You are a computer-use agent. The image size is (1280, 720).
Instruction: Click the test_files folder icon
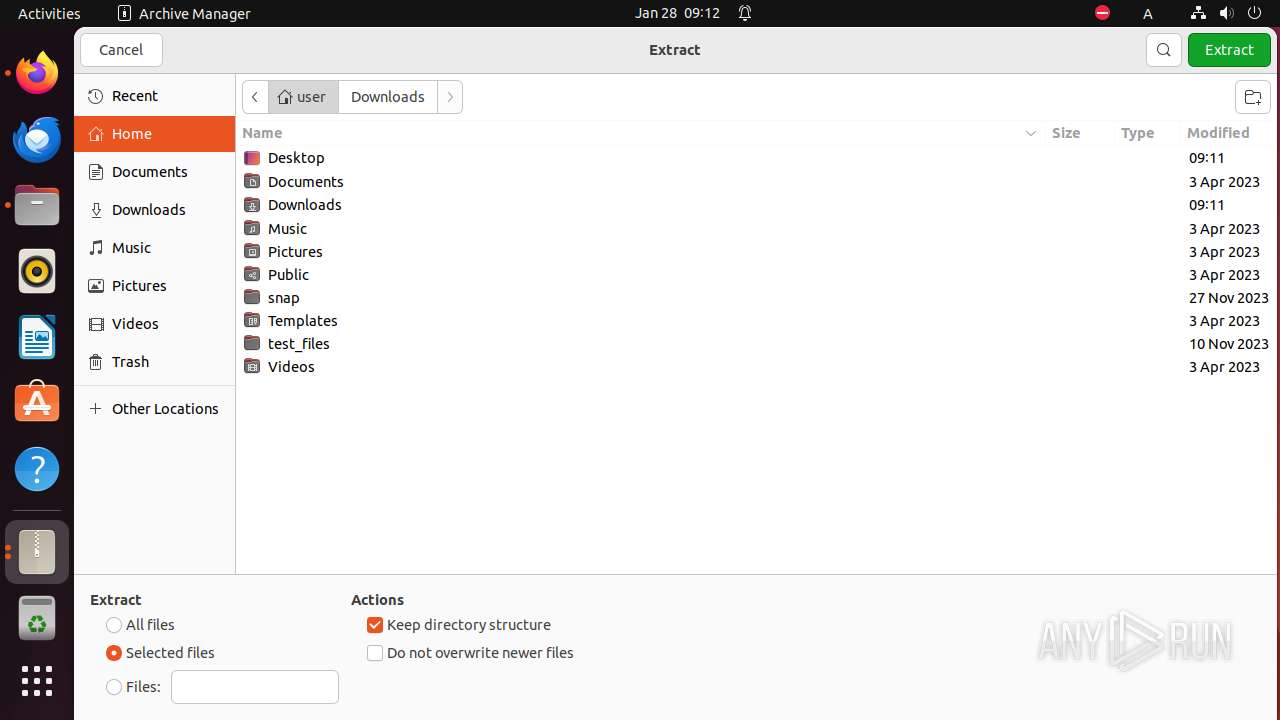click(252, 343)
